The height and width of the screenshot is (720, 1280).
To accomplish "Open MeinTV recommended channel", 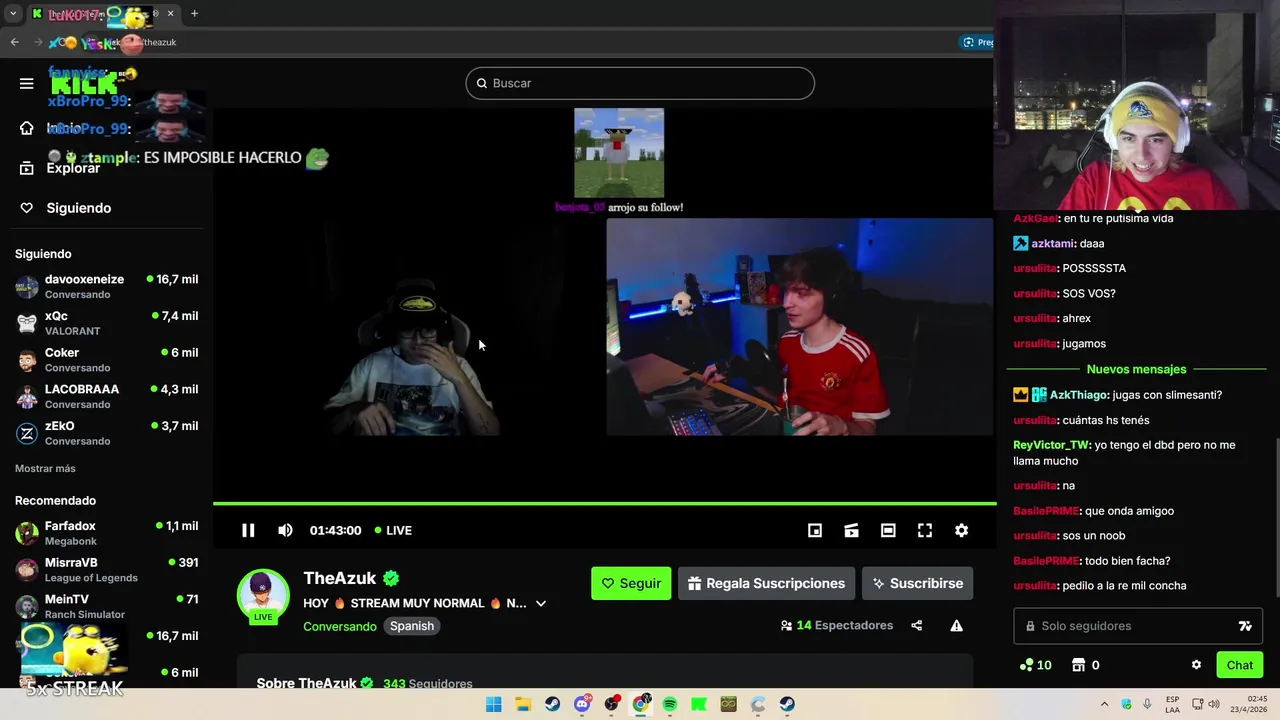I will pyautogui.click(x=106, y=606).
